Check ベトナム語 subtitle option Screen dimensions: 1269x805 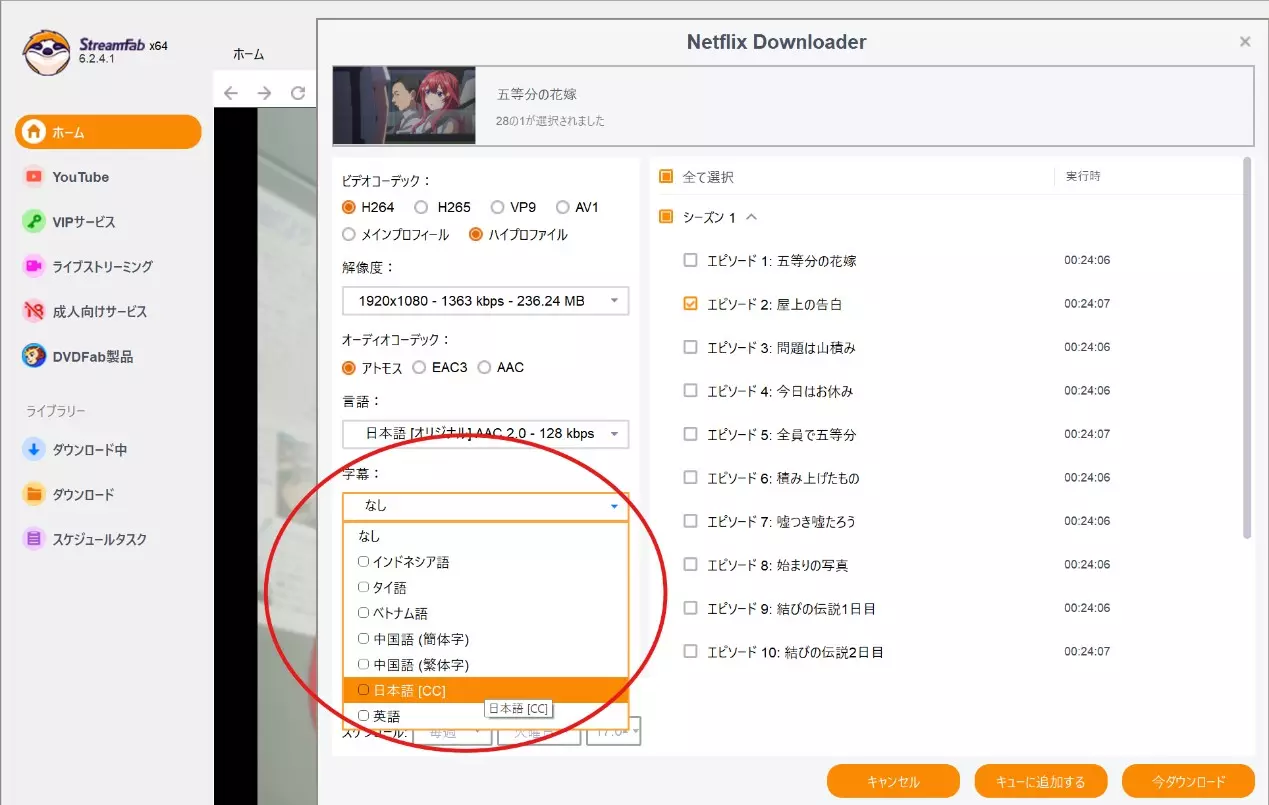pos(364,613)
